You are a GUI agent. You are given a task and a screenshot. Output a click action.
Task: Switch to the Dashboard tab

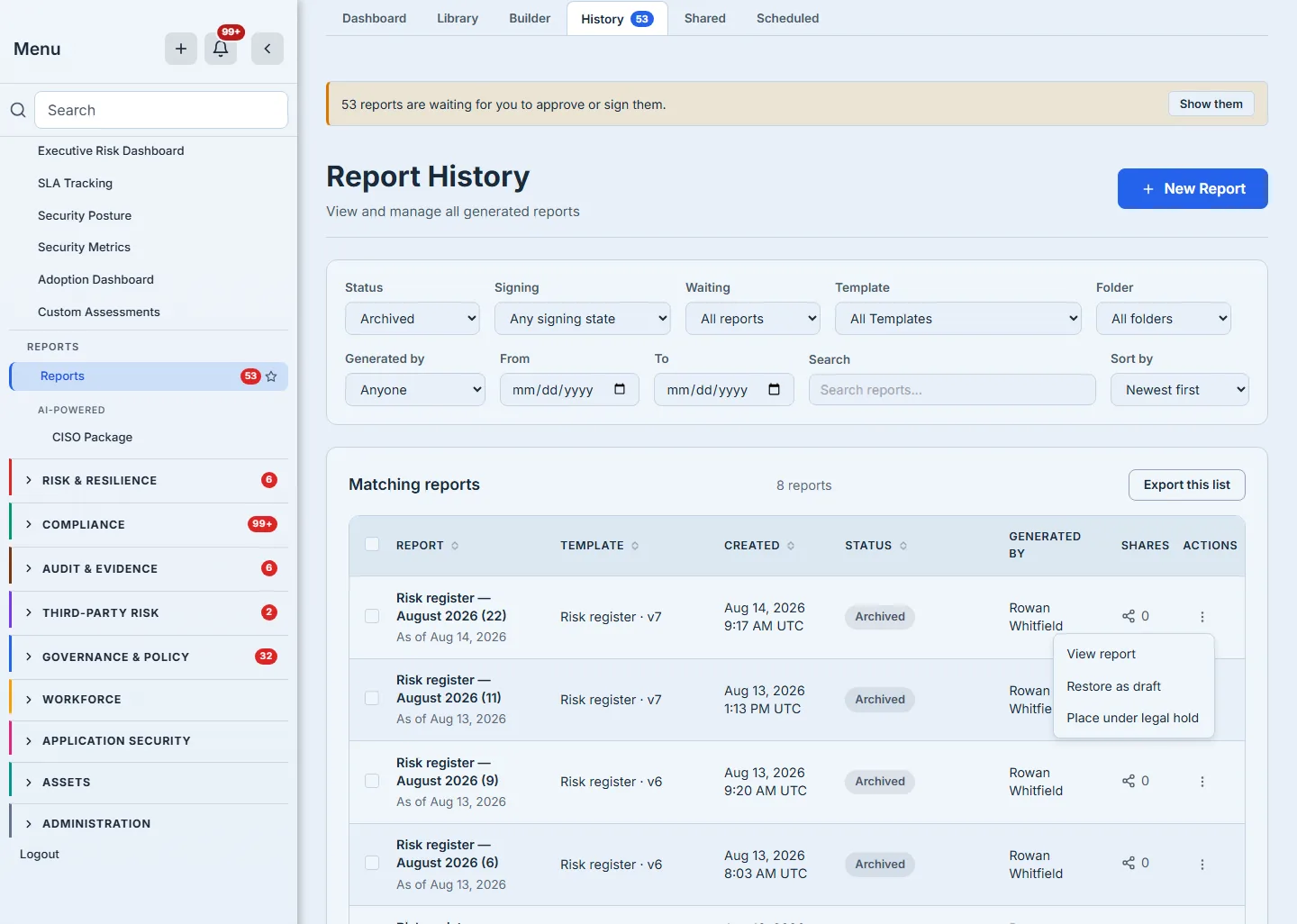[374, 18]
